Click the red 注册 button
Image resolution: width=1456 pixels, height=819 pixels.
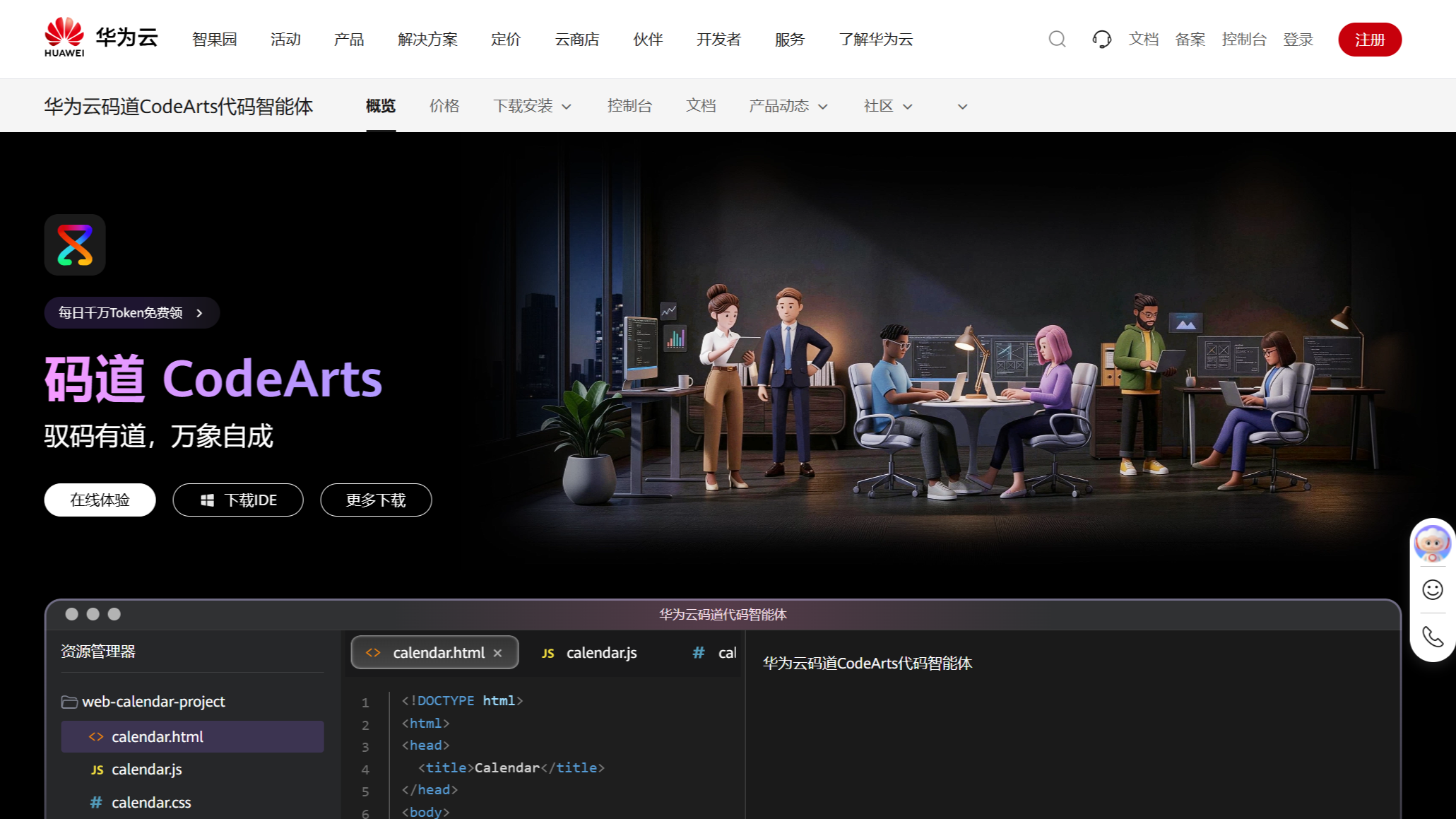click(x=1369, y=40)
